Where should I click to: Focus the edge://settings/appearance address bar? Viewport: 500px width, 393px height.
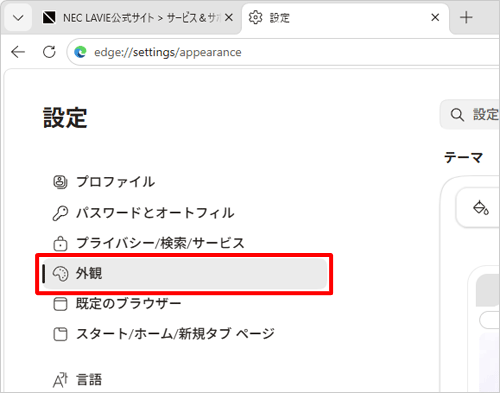283,52
